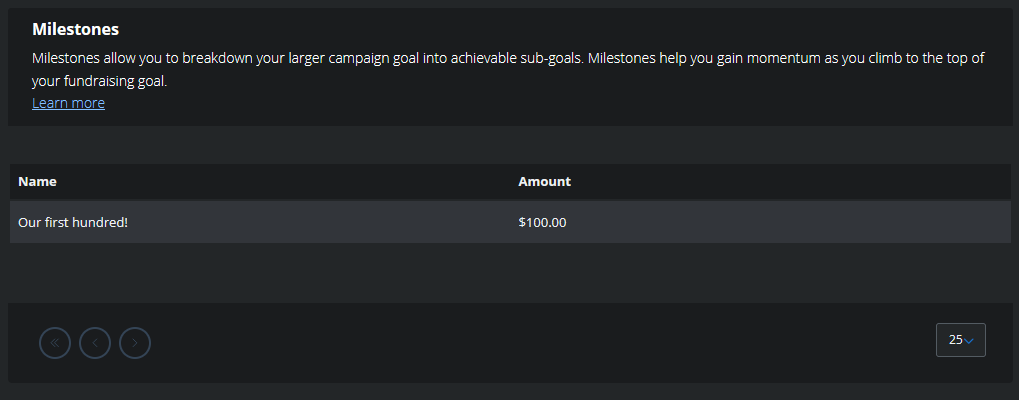
Task: Sort milestones by the Amount column header
Action: (545, 182)
